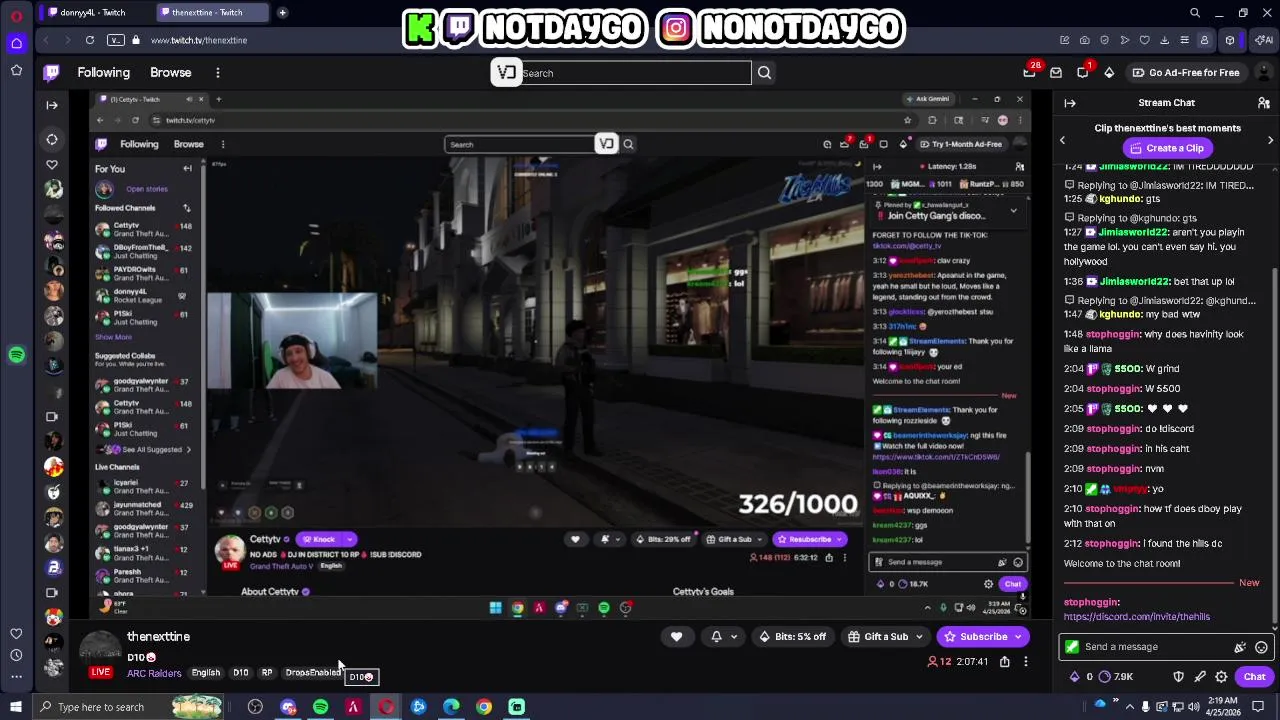The height and width of the screenshot is (720, 1280).
Task: Open the user profile avatar menu
Action: click(x=1264, y=72)
